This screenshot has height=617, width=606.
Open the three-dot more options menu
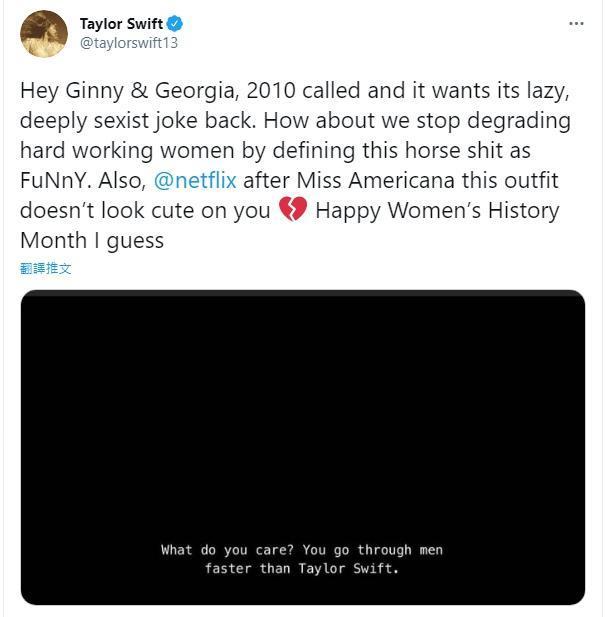coord(576,24)
